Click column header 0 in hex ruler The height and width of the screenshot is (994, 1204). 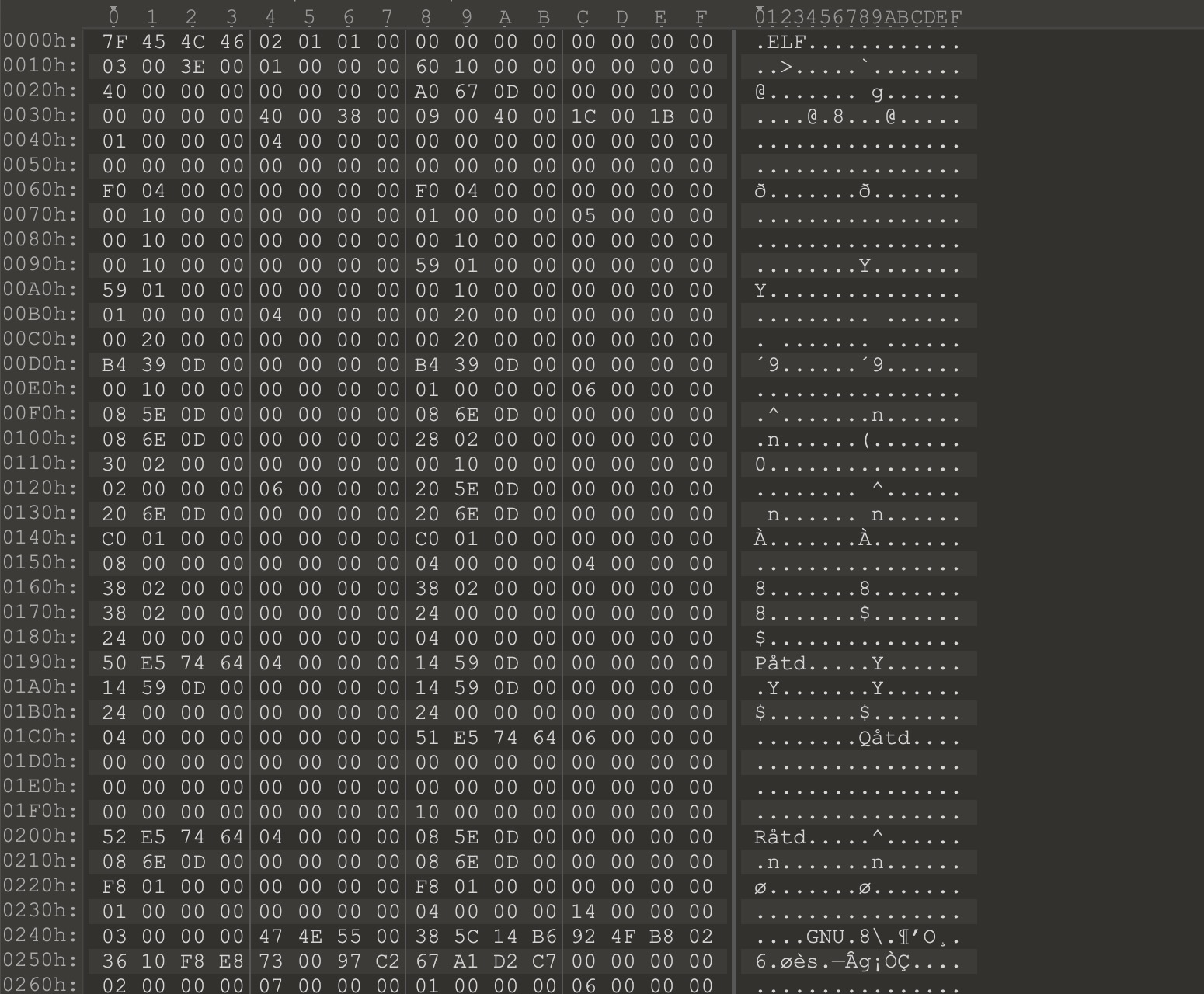coord(114,17)
